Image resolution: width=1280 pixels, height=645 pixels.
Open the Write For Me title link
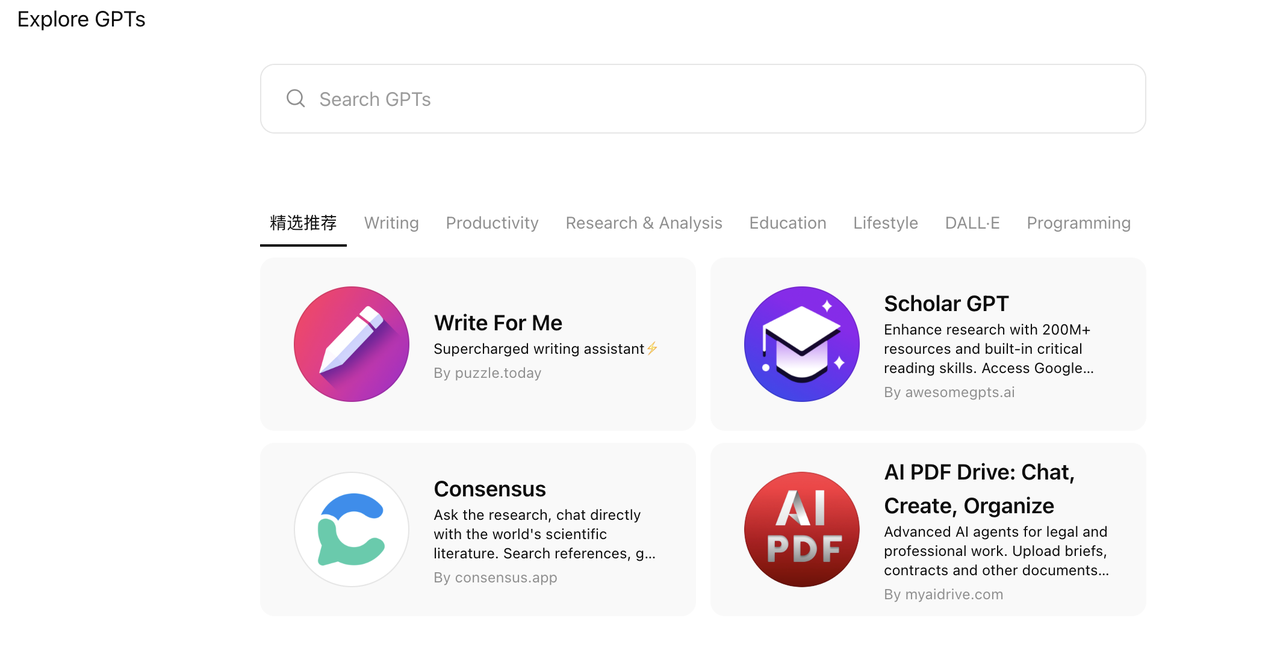click(498, 323)
